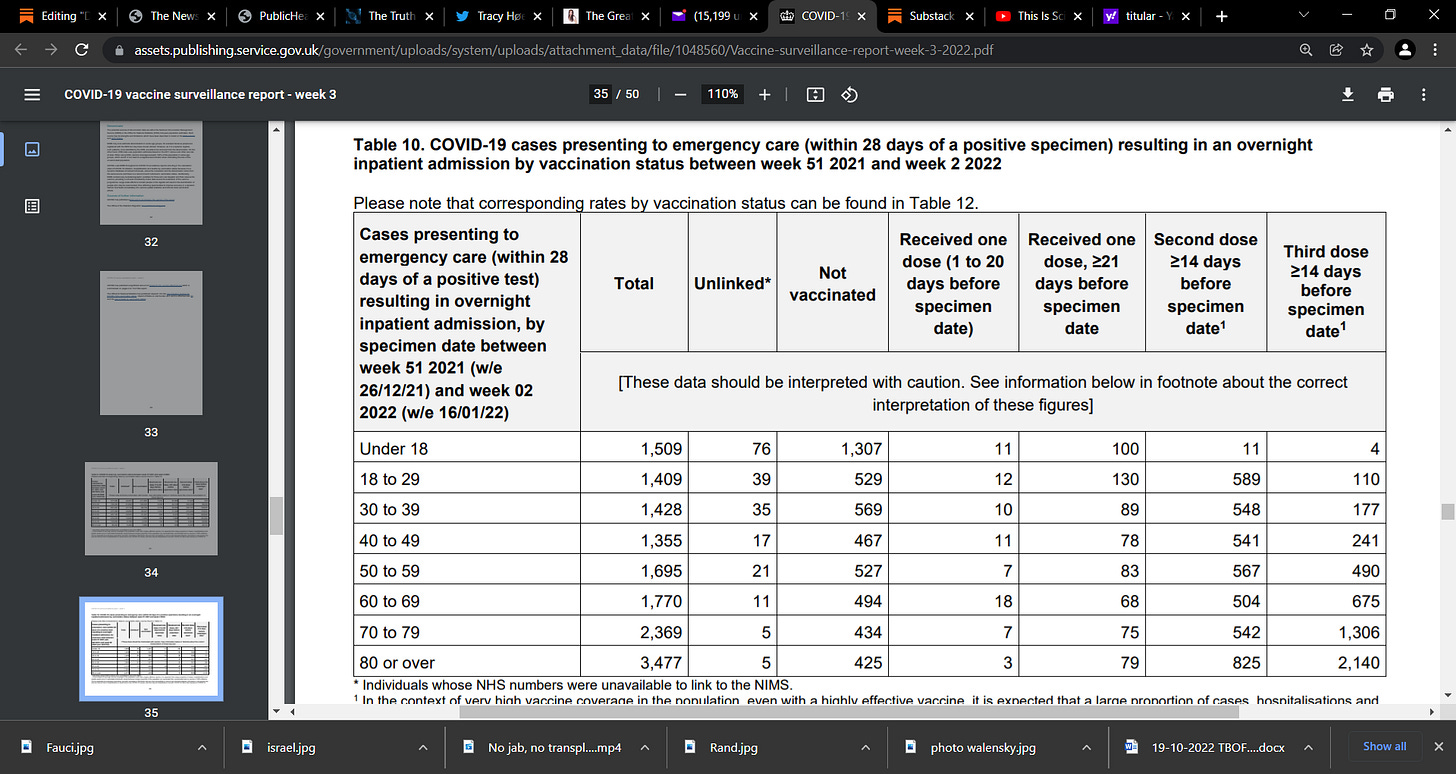
Task: Open a new browser tab
Action: click(x=1221, y=16)
